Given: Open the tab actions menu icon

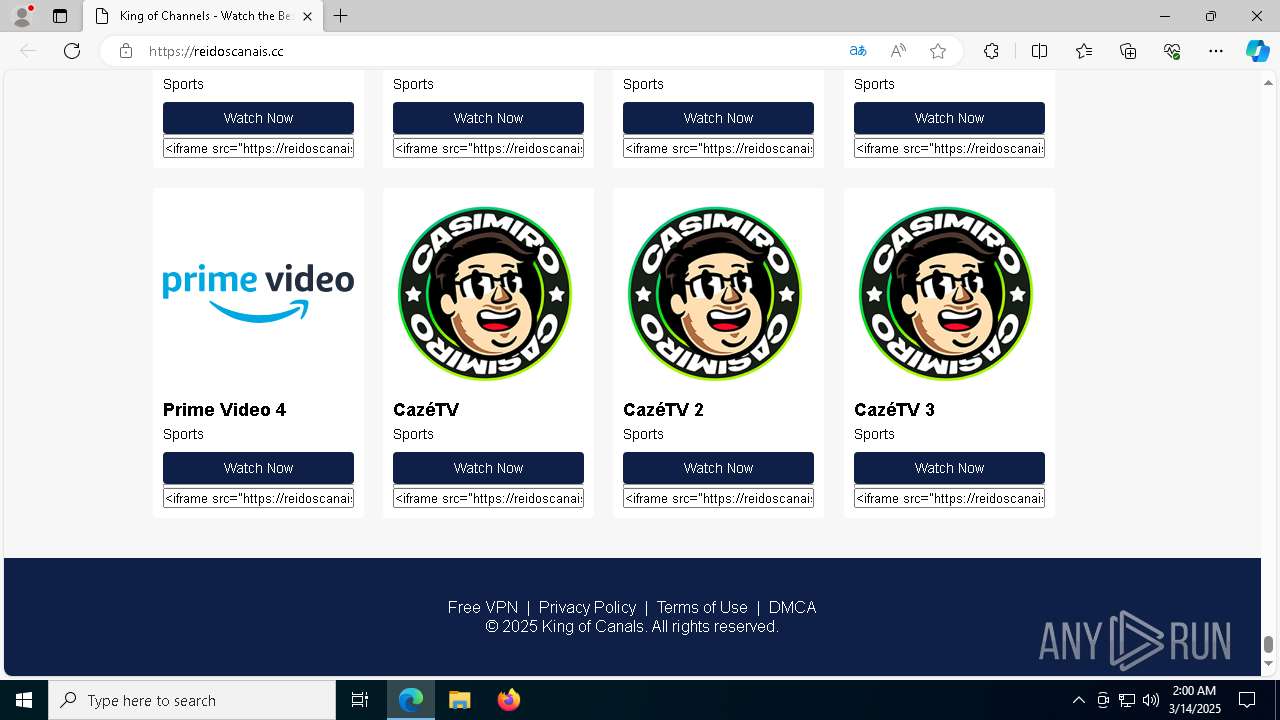Looking at the screenshot, I should tap(60, 16).
